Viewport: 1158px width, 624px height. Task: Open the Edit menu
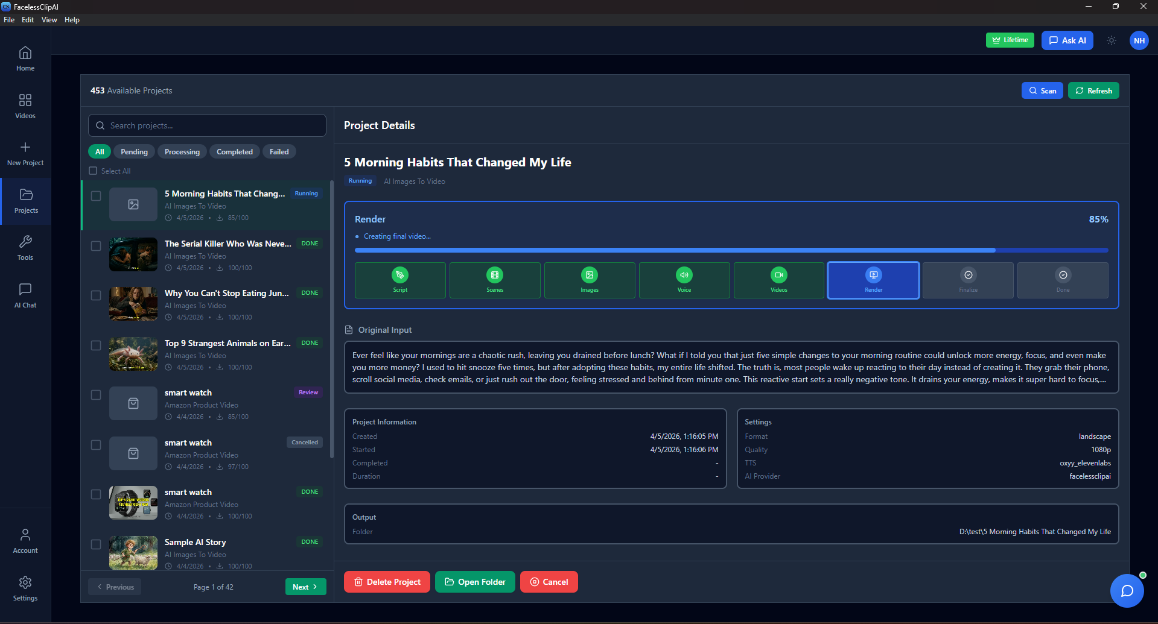point(27,20)
